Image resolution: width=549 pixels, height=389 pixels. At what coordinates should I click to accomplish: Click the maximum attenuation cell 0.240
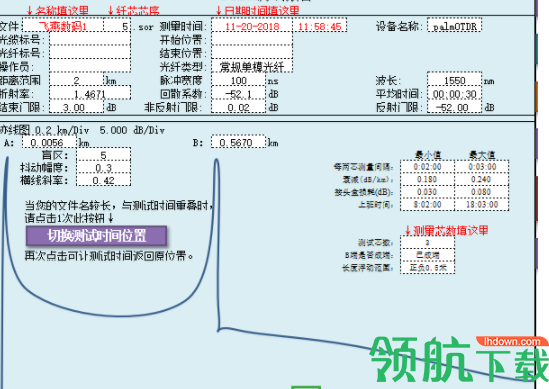tap(482, 179)
